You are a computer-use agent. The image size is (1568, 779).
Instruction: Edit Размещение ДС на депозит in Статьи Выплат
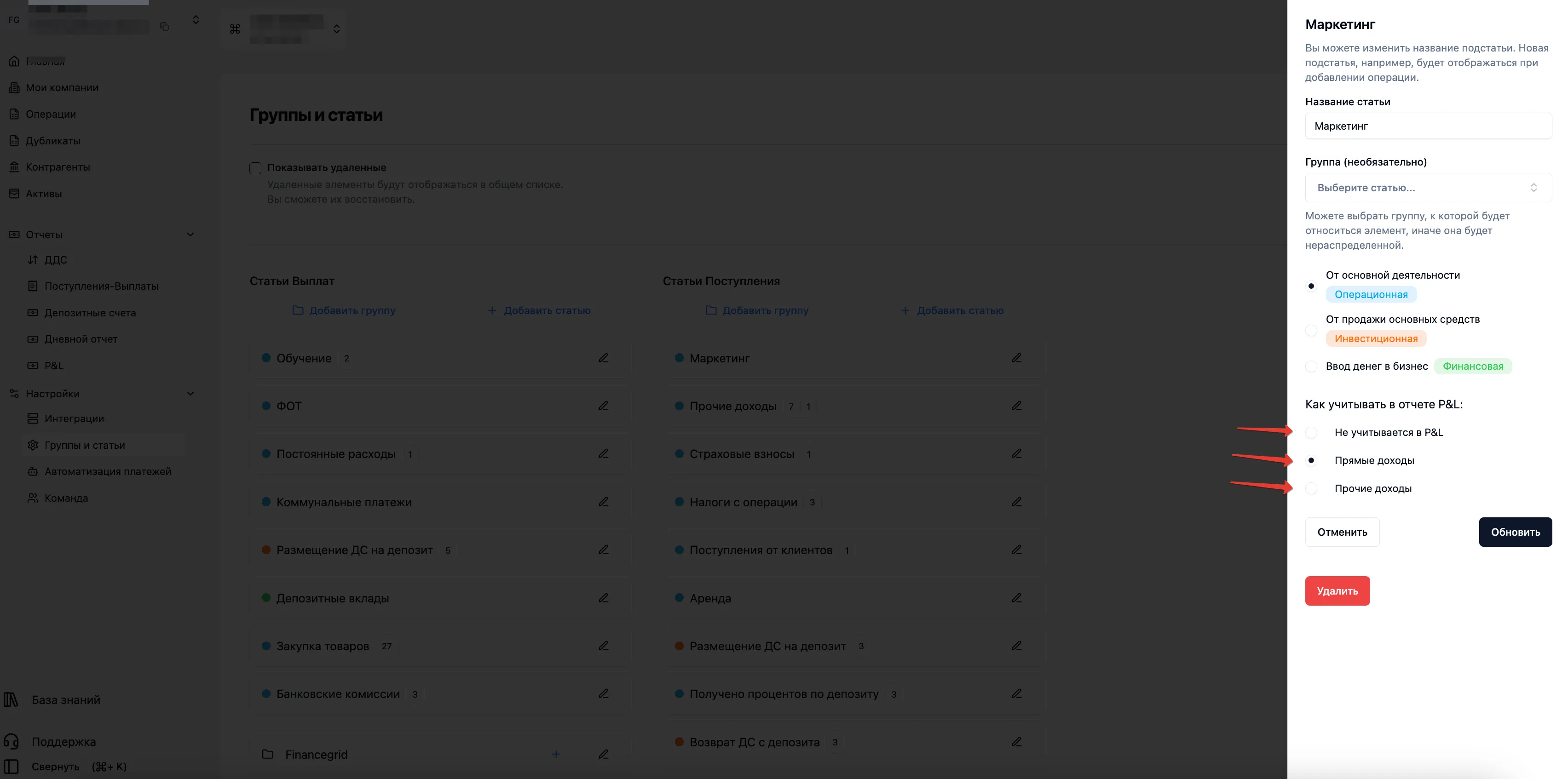603,550
